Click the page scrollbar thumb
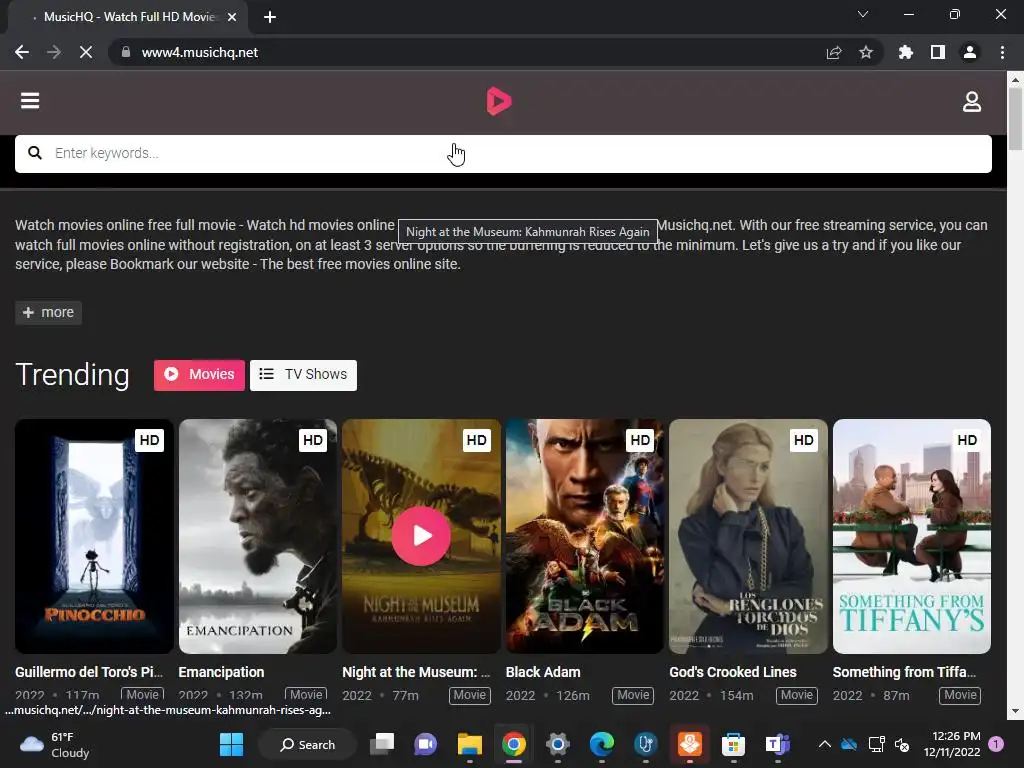This screenshot has height=768, width=1024. click(x=1015, y=119)
